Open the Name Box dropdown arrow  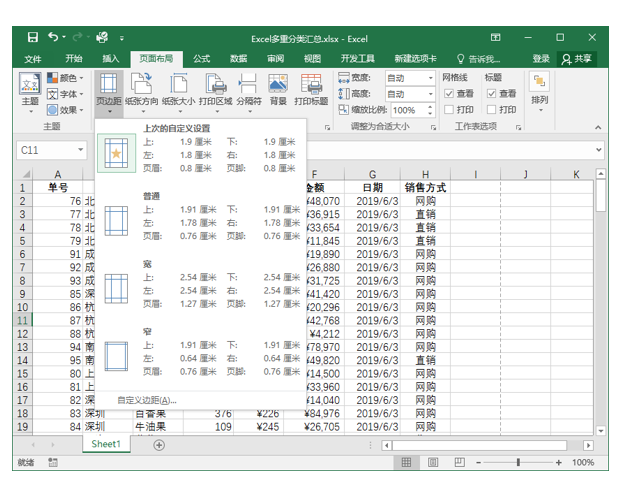81,150
